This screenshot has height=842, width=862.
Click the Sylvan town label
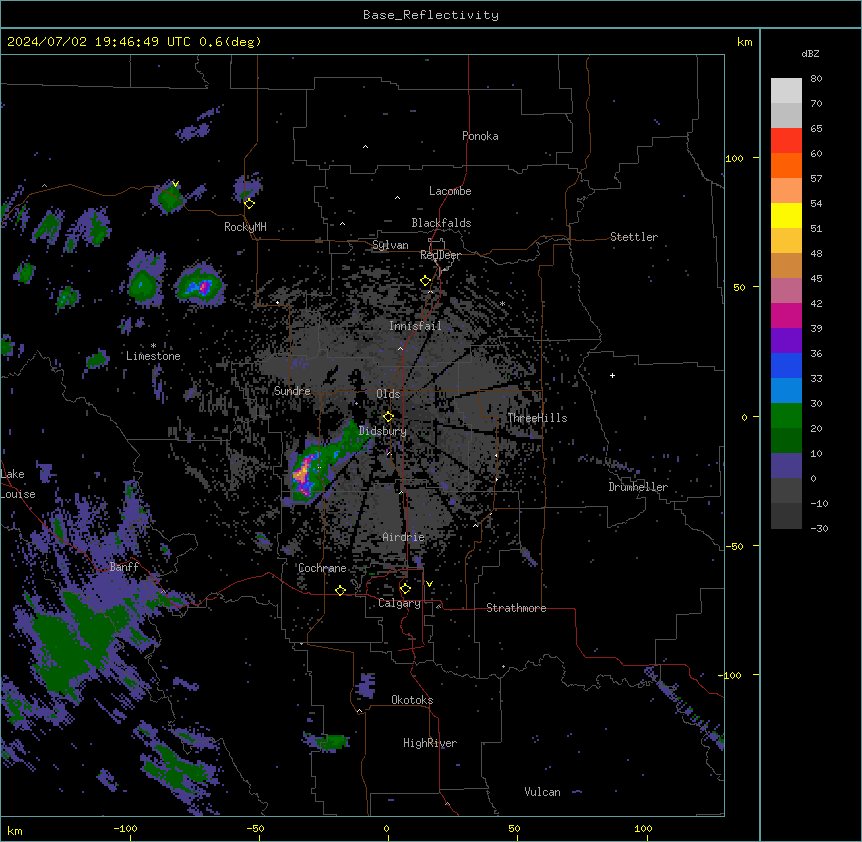click(x=390, y=245)
